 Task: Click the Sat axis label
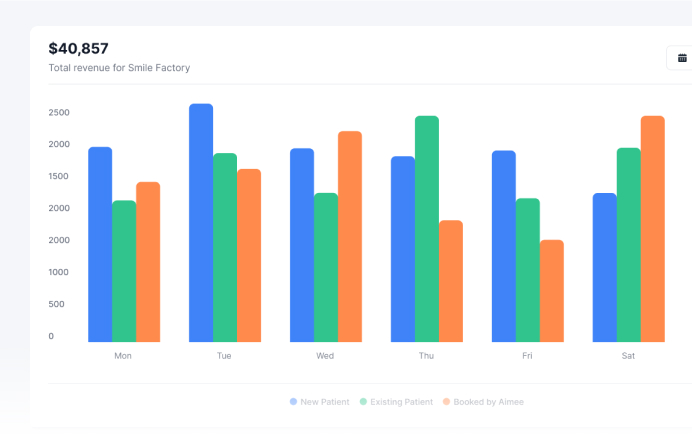point(628,356)
